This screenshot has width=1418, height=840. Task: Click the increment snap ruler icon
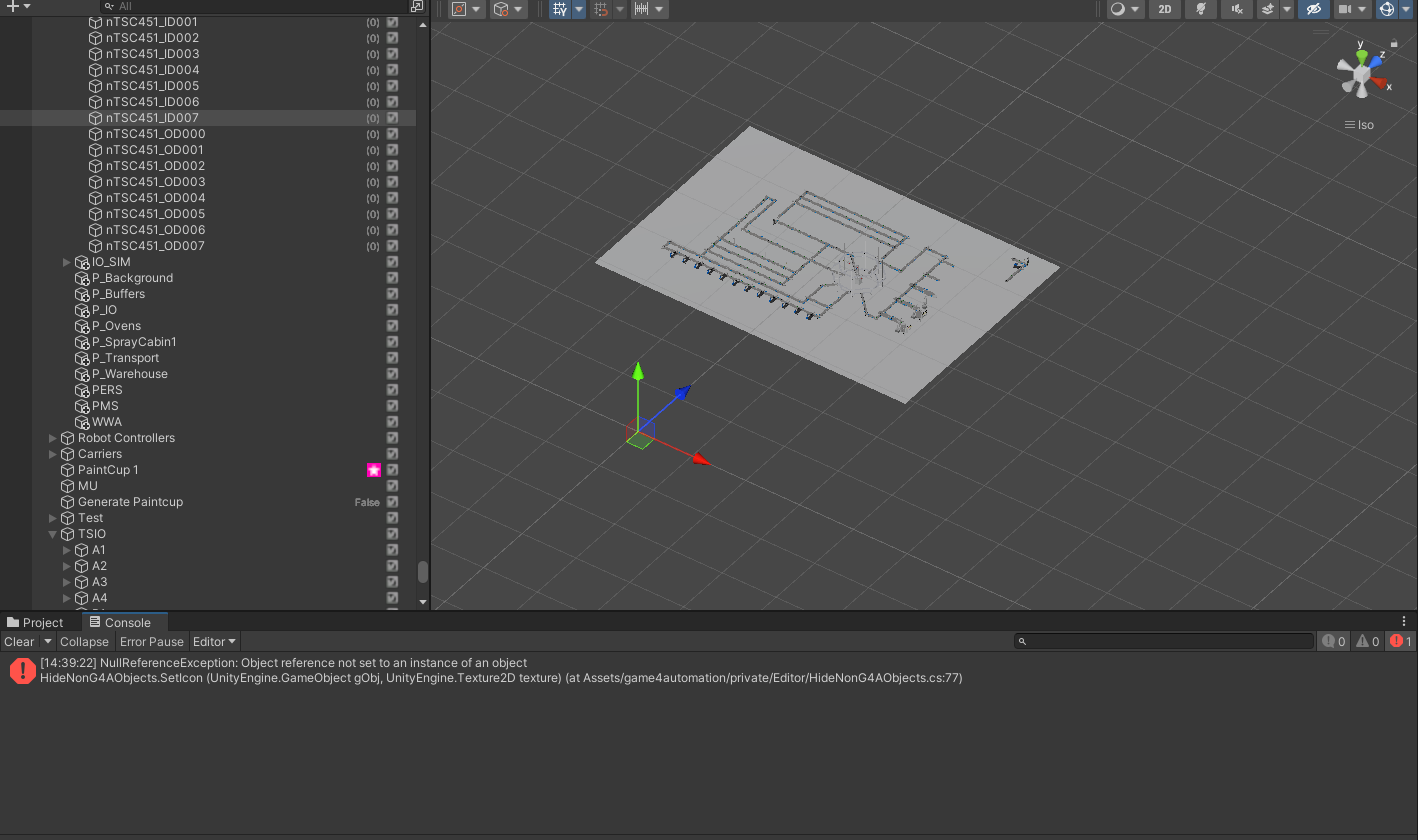pos(642,9)
